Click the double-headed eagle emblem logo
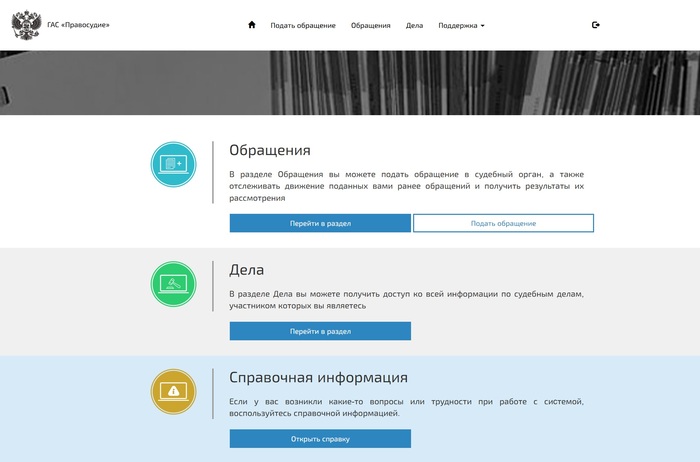 coord(26,25)
